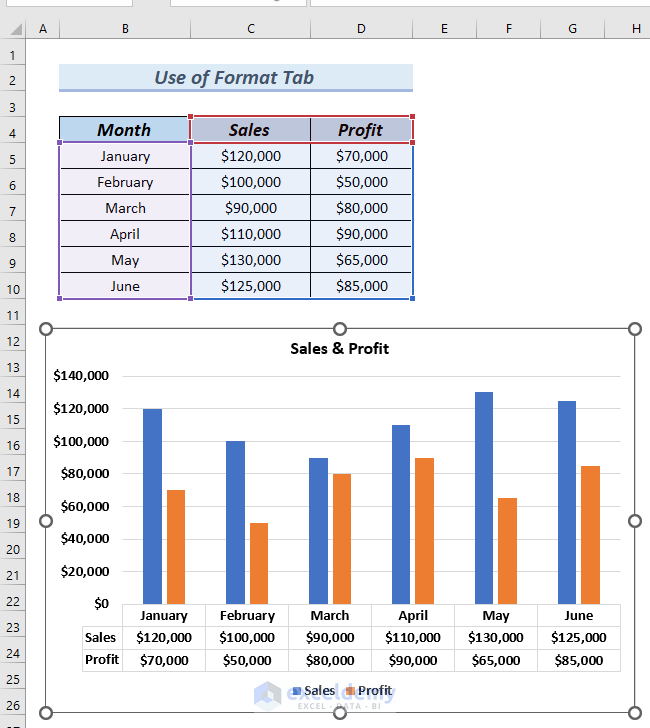Click the Month header cell

click(x=124, y=130)
